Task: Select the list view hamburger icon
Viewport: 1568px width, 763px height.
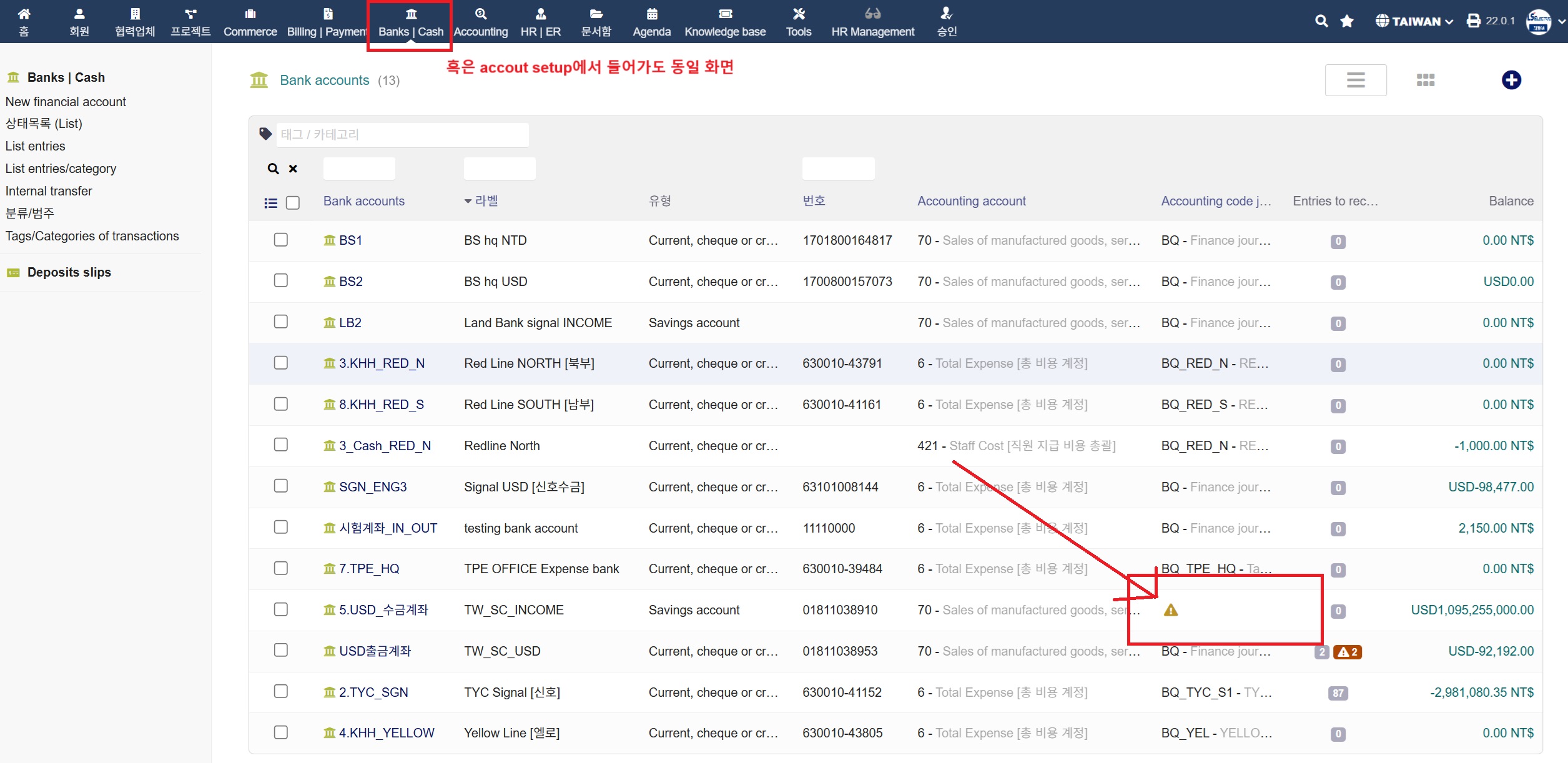Action: (1355, 80)
